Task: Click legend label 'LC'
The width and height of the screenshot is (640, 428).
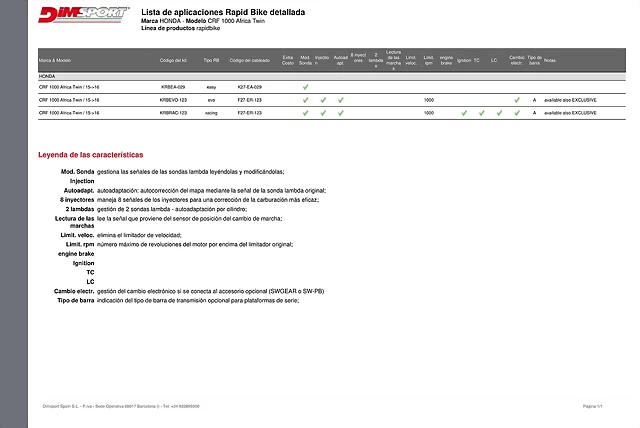Action: (x=91, y=282)
